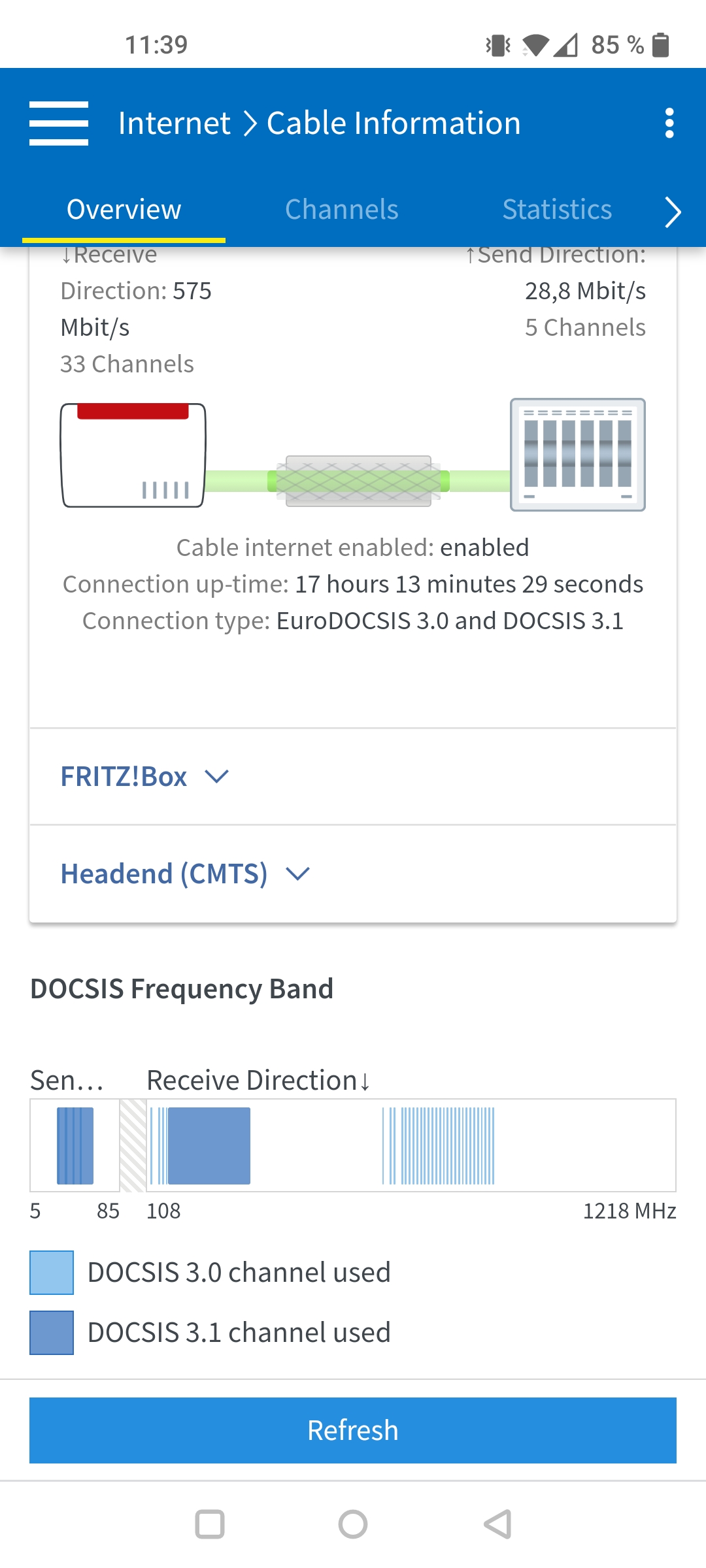Select the Overview tab
Viewport: 706px width, 1568px height.
tap(124, 210)
